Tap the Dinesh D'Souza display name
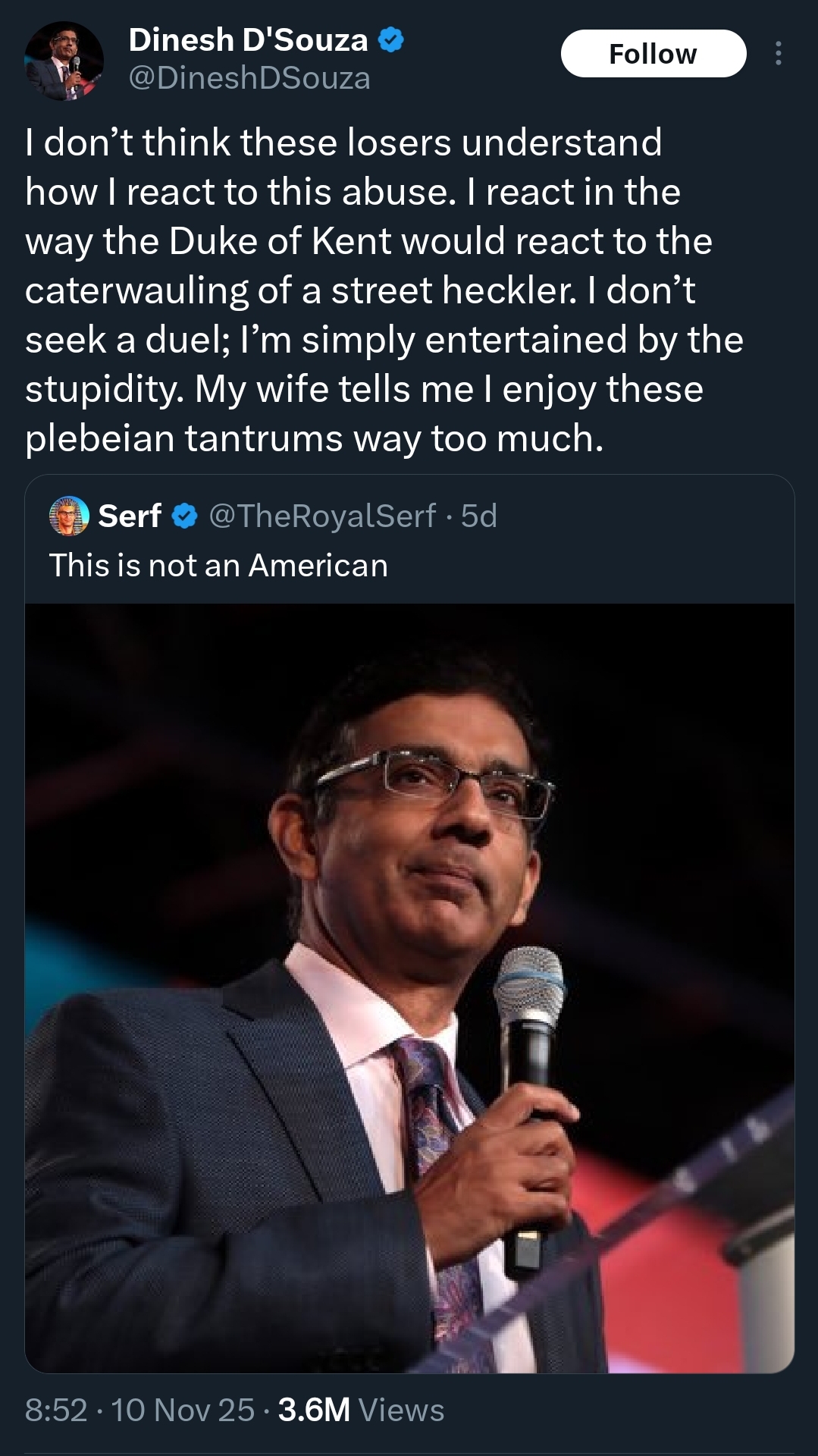Viewport: 818px width, 1456px height. [248, 40]
